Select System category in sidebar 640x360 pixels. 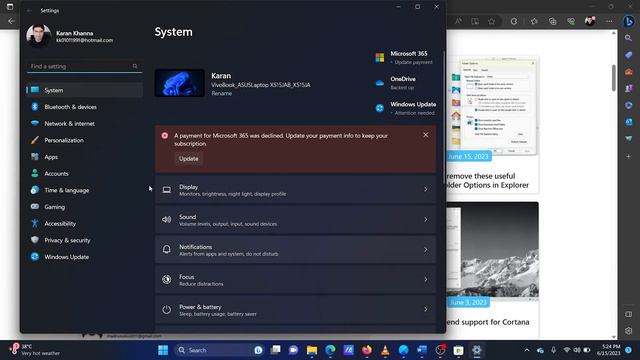point(84,90)
